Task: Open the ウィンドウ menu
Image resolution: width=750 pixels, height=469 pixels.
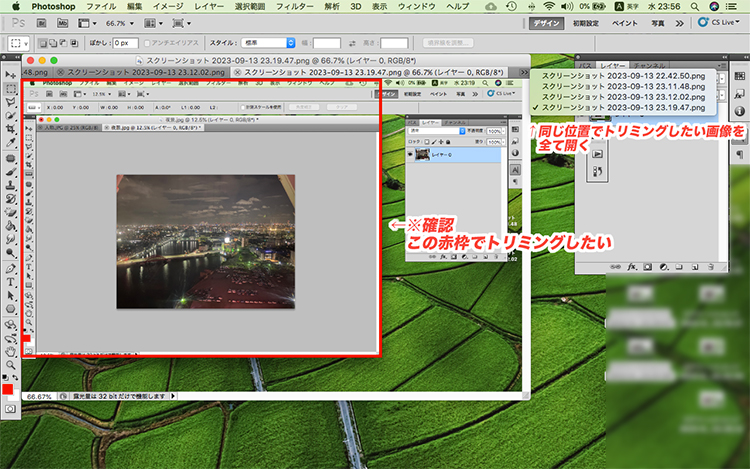Action: click(417, 6)
